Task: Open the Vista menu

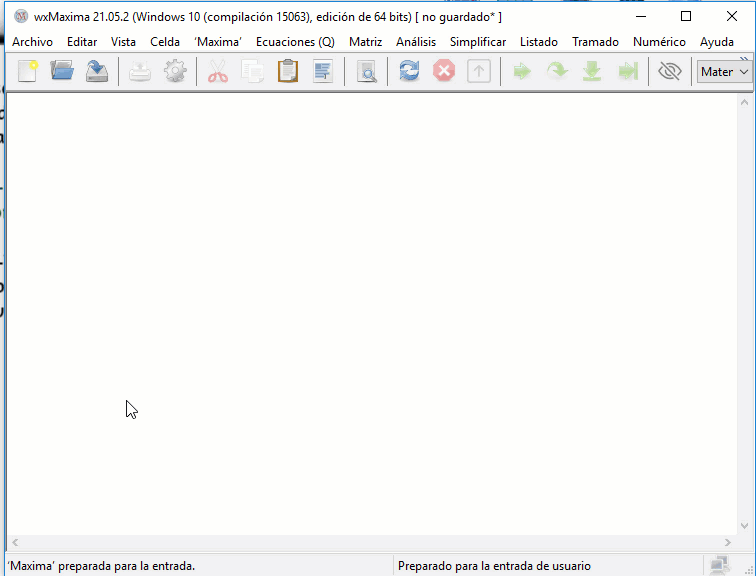Action: coord(123,42)
